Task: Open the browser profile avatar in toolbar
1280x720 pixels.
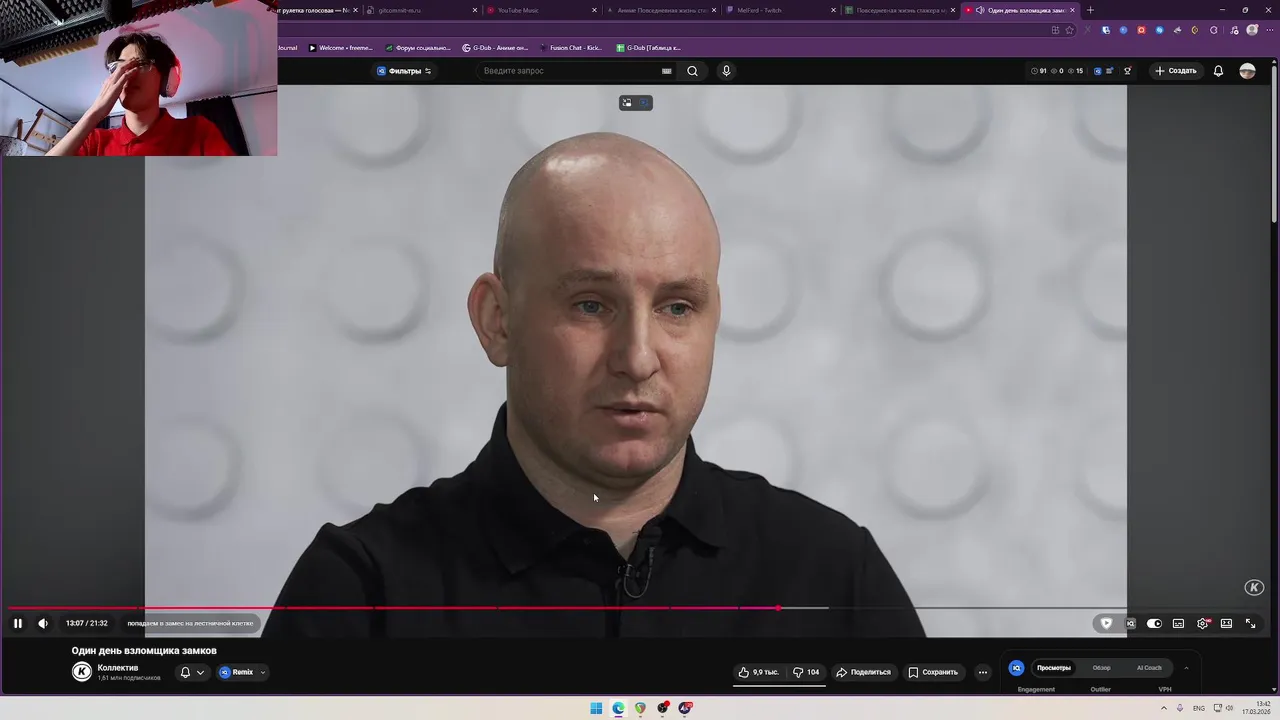Action: (x=1252, y=30)
